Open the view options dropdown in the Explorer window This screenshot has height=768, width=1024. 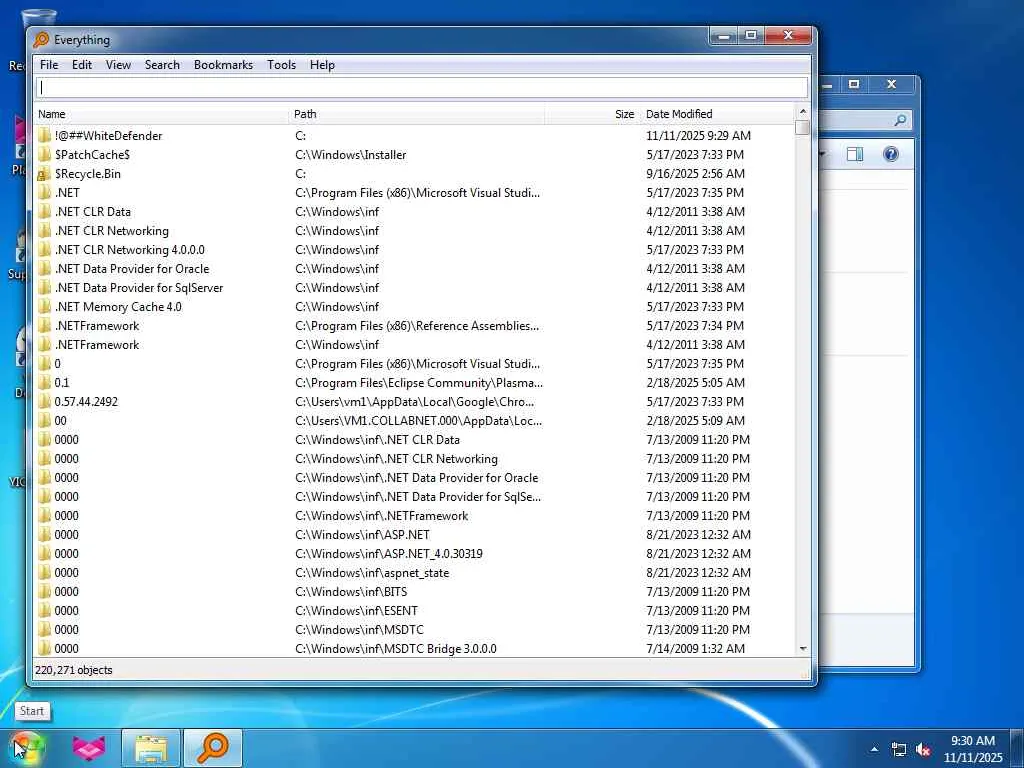pos(823,154)
